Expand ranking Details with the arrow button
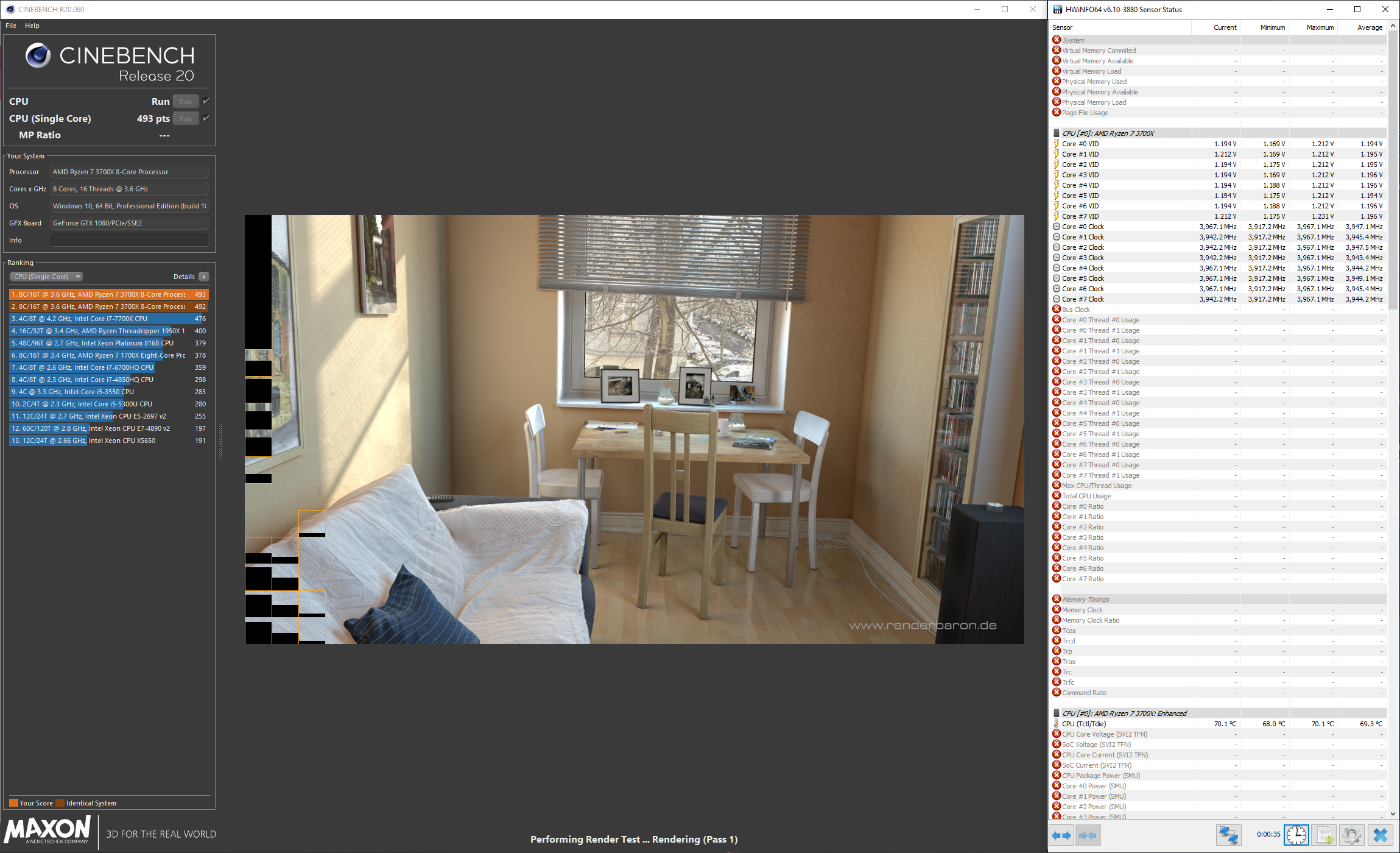The width and height of the screenshot is (1400, 853). (x=204, y=277)
